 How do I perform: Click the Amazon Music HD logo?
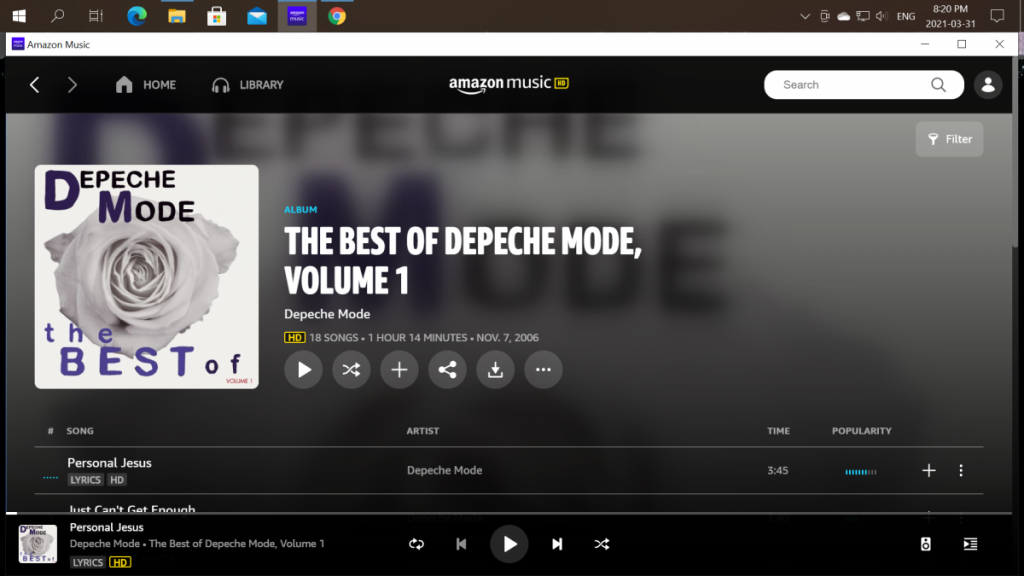[x=509, y=84]
